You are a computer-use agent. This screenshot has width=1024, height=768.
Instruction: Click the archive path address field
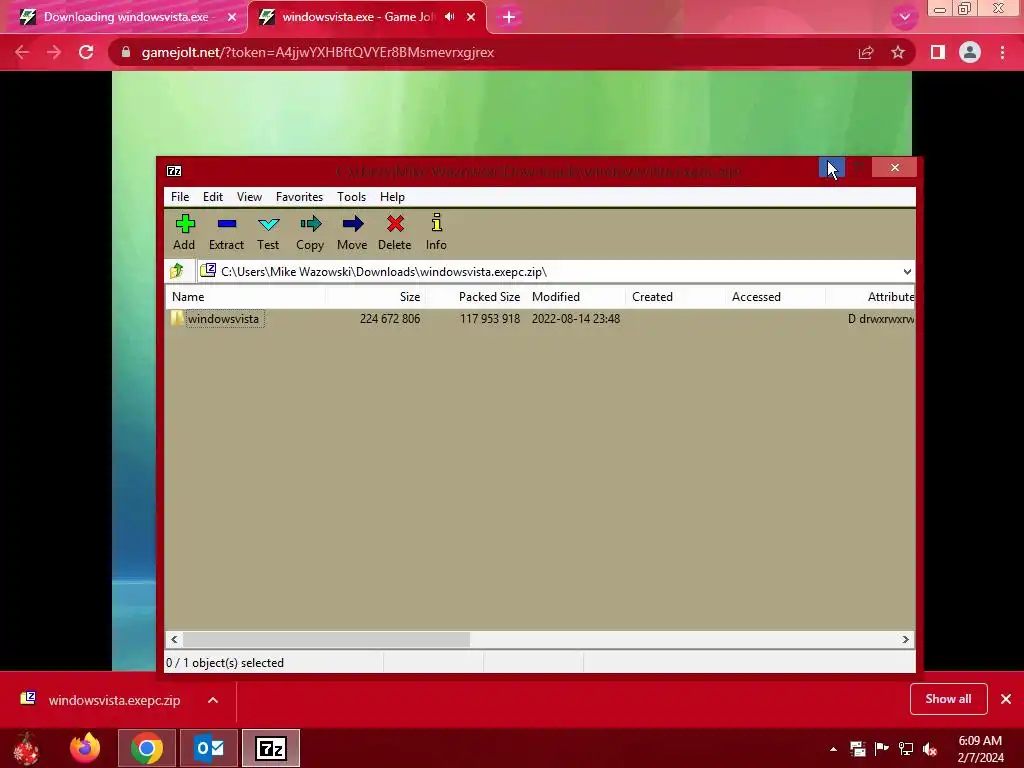549,272
